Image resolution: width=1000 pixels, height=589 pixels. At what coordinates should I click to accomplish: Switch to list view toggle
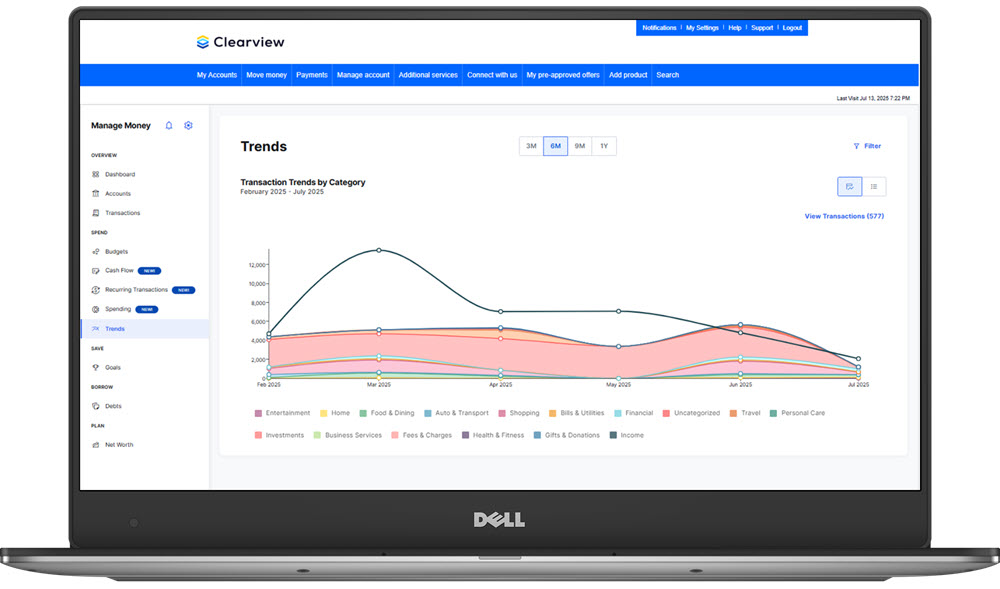click(874, 186)
